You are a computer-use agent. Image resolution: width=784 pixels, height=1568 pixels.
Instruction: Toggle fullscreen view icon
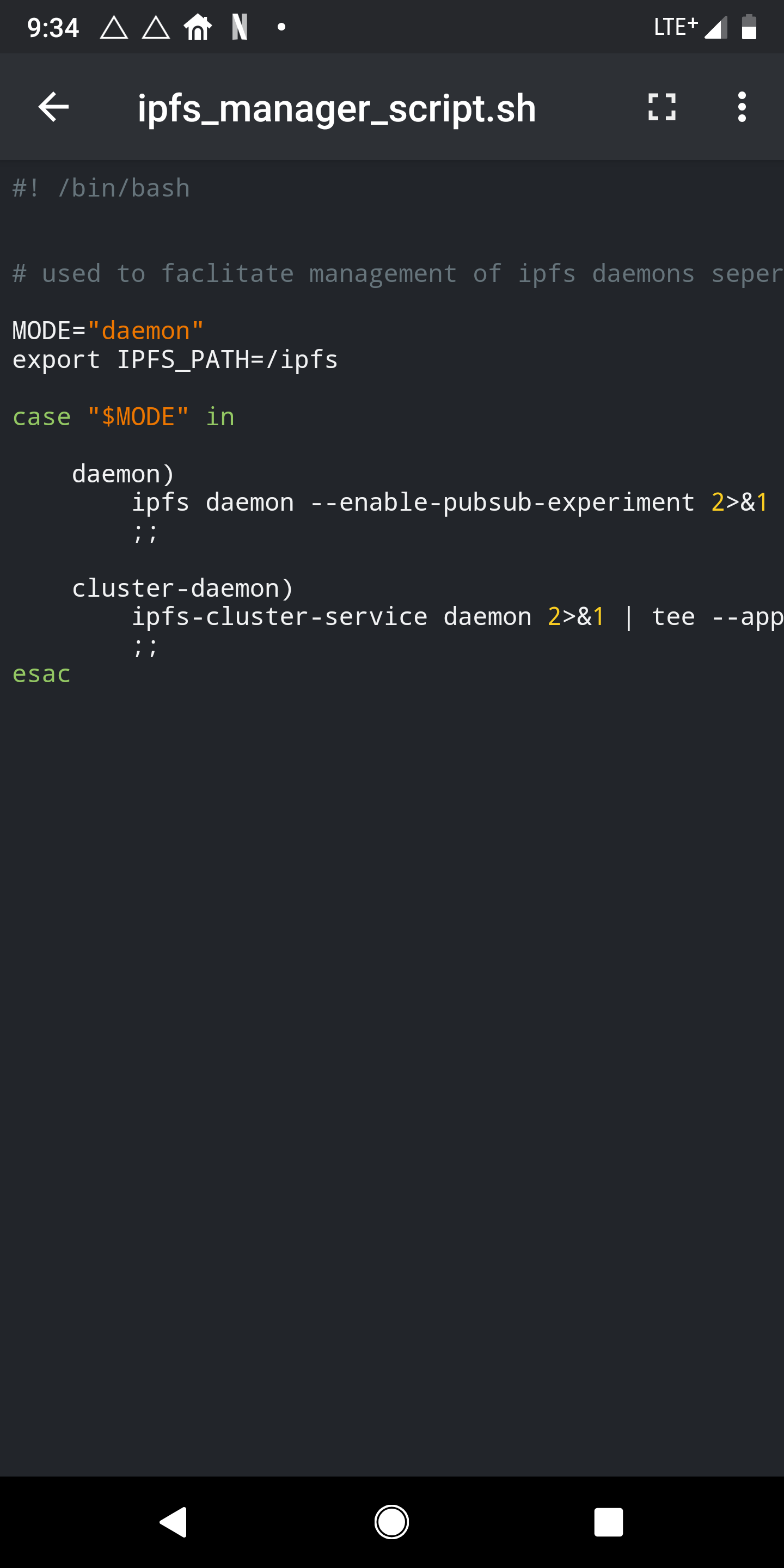661,107
